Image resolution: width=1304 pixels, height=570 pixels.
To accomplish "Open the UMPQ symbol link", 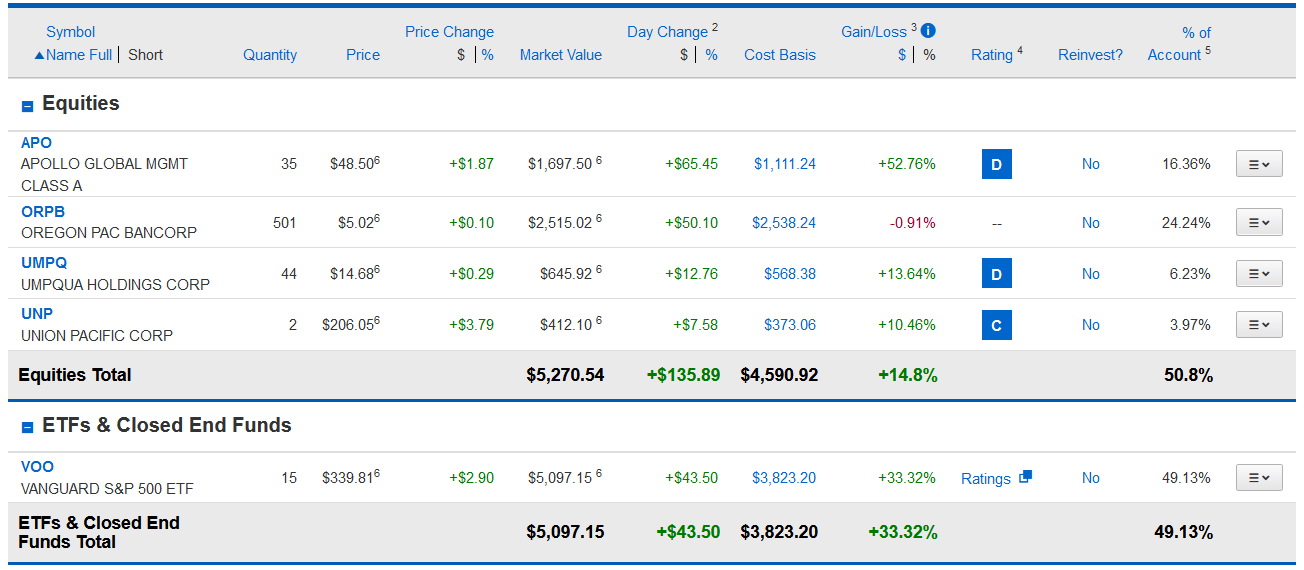I will click(44, 263).
